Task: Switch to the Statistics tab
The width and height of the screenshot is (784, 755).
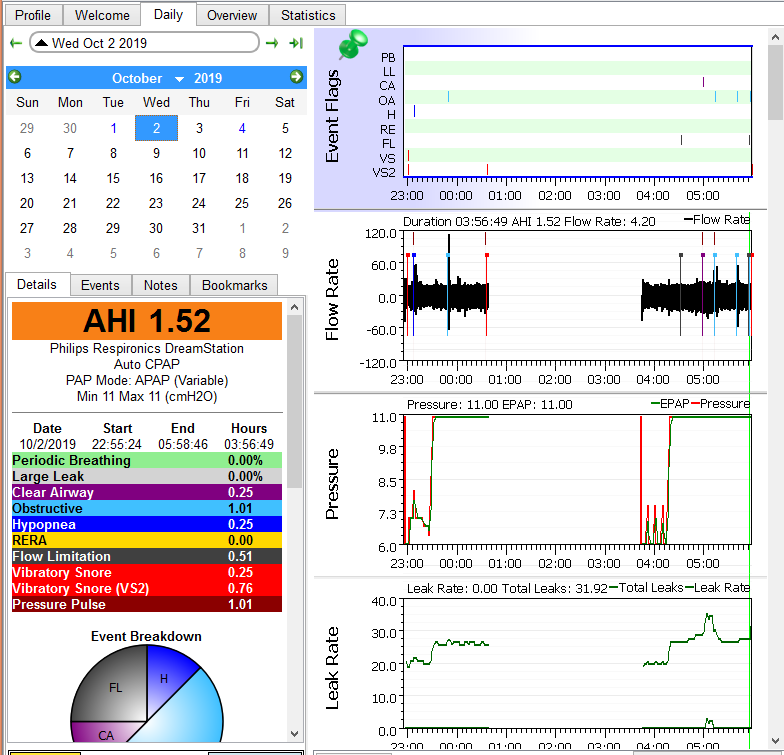Action: coord(308,15)
